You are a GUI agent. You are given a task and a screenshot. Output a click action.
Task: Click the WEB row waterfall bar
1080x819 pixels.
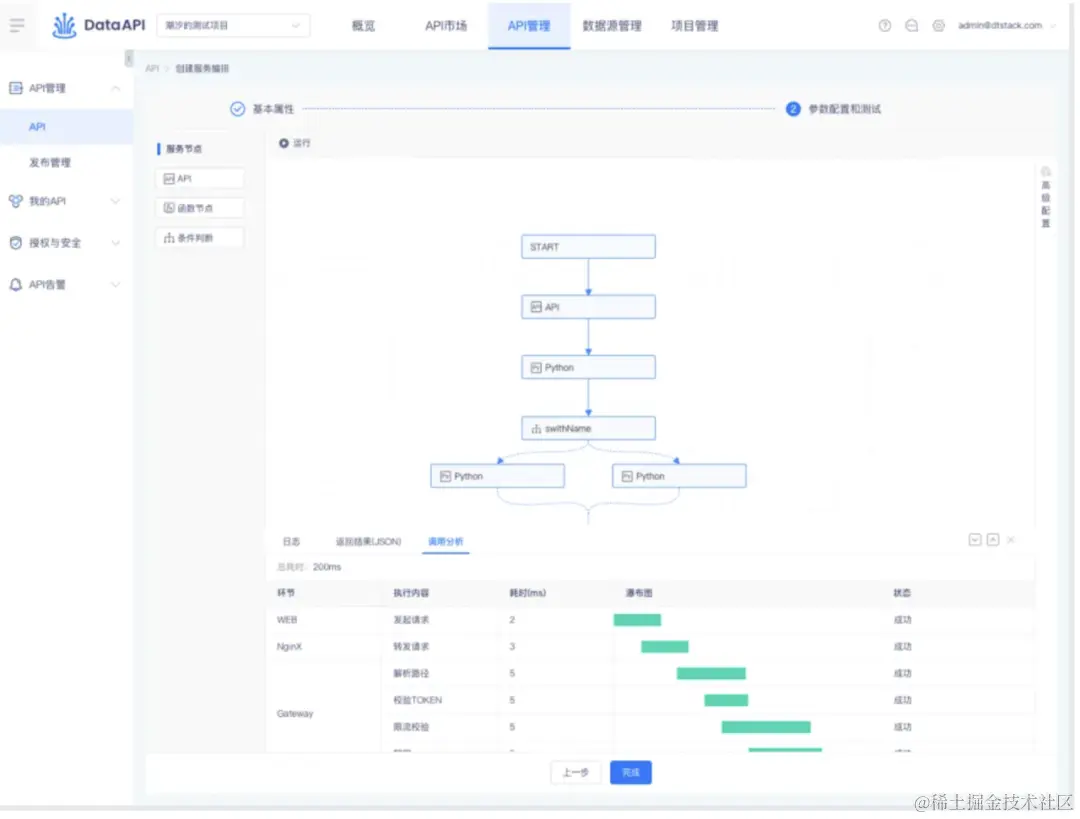[x=637, y=620]
